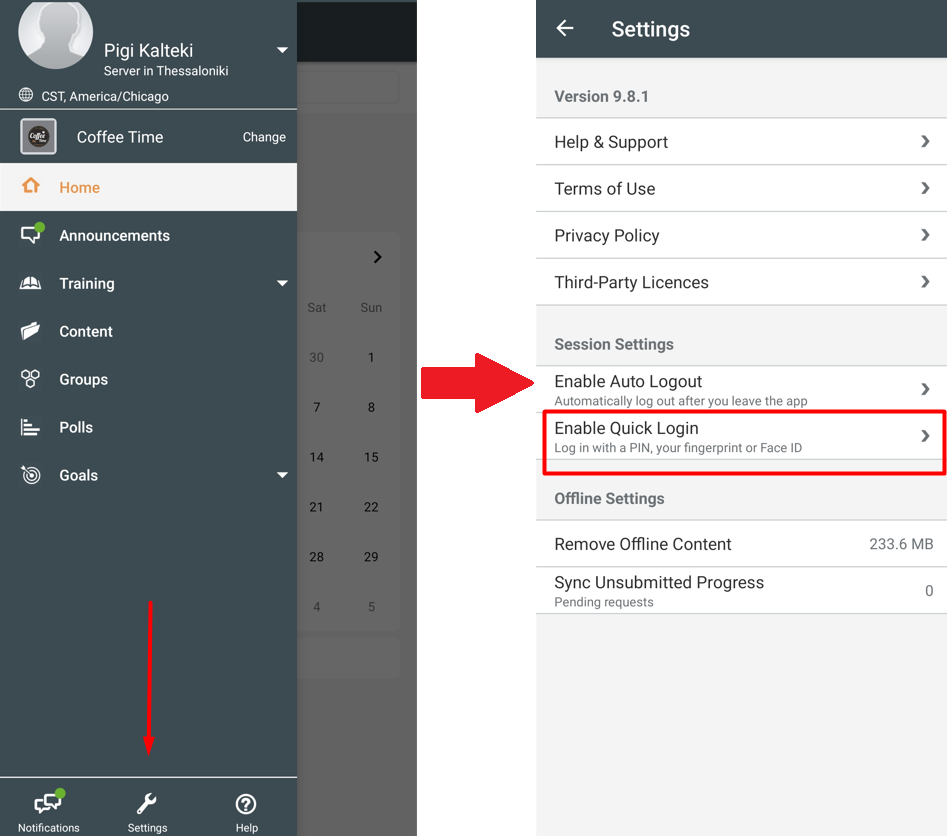Enable Quick Login with PIN
Viewport: 947px width, 836px height.
tap(740, 436)
